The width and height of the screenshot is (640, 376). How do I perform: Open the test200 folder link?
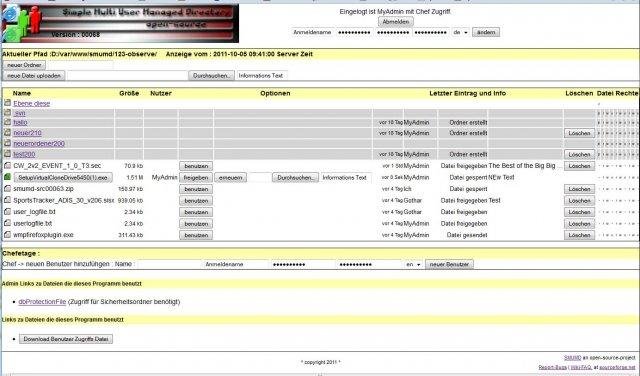24,155
